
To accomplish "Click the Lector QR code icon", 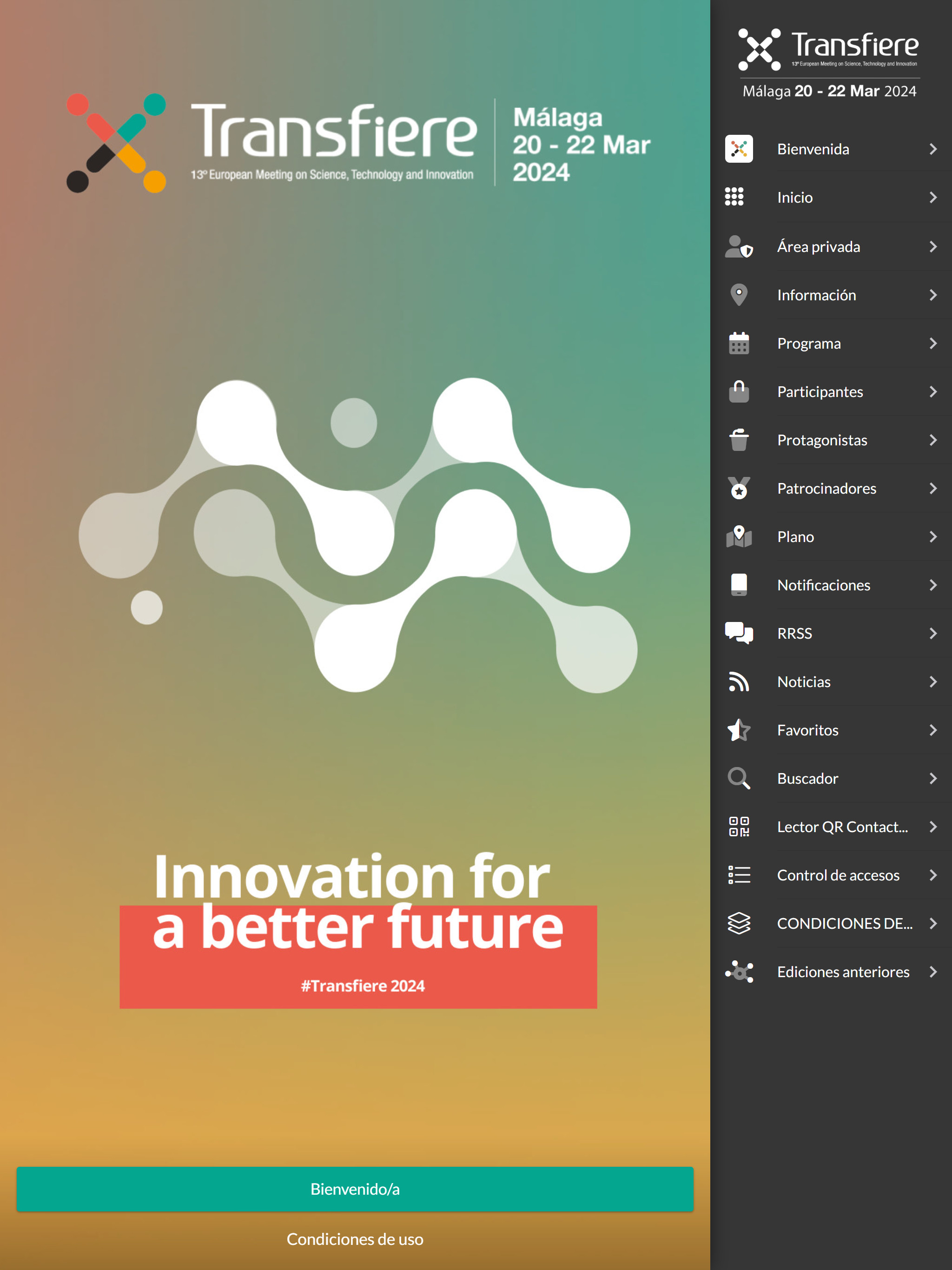I will click(x=738, y=826).
